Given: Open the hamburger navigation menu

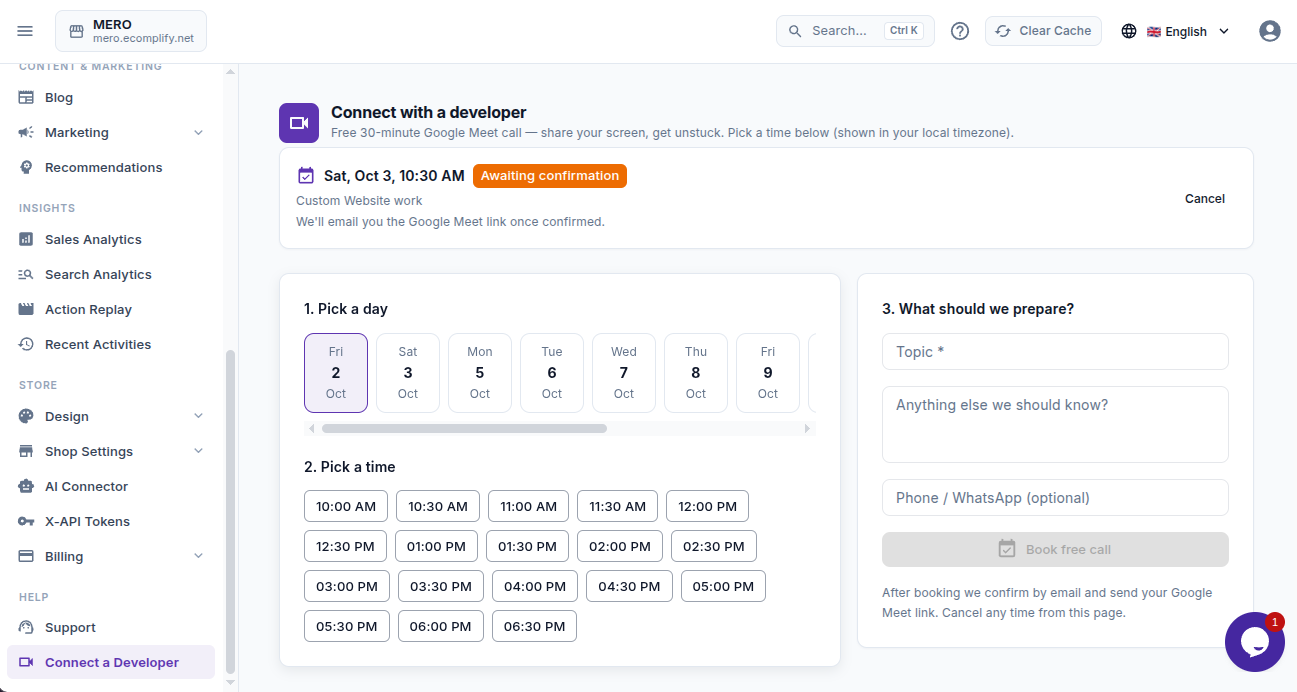Looking at the screenshot, I should [x=25, y=31].
